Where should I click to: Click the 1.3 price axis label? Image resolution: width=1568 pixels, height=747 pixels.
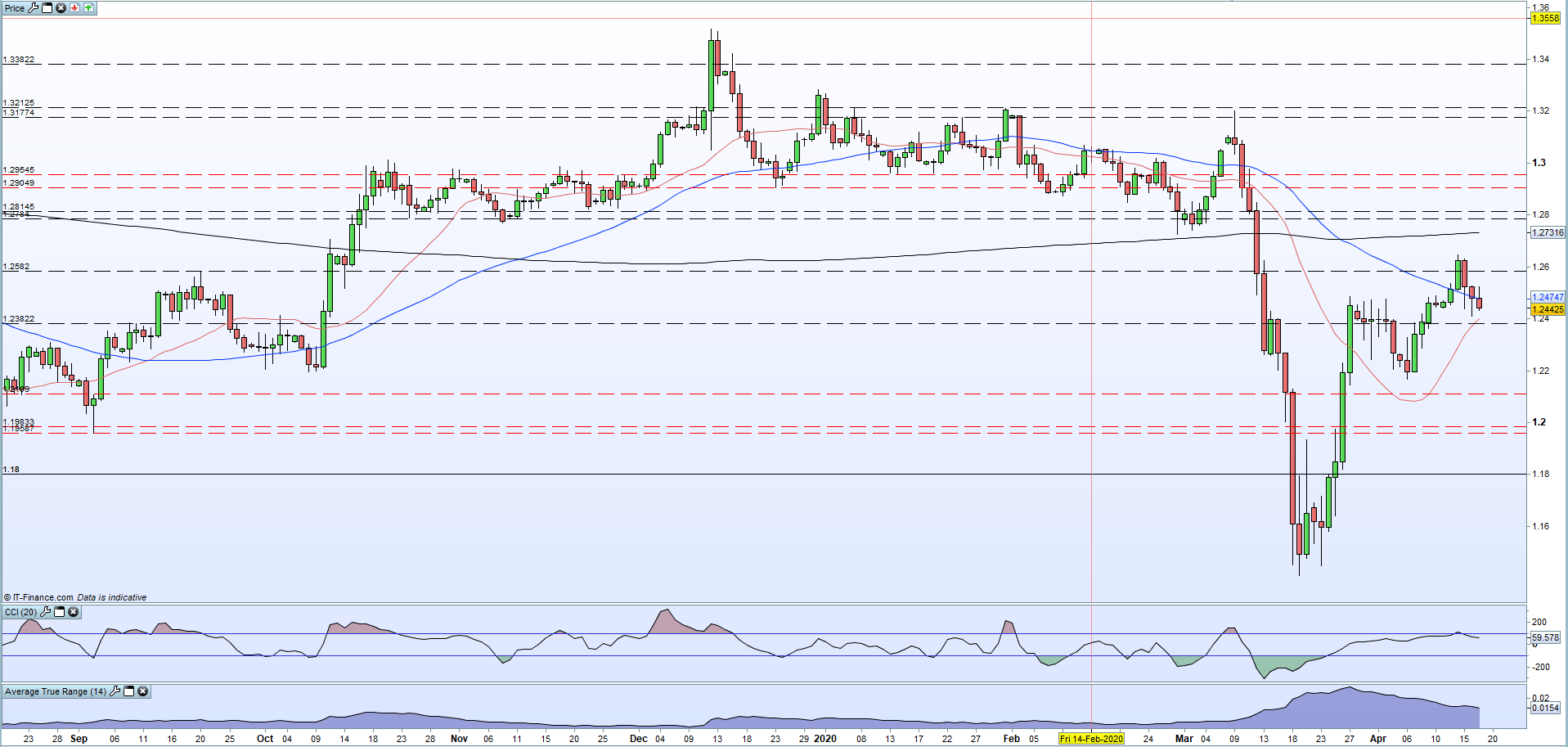point(1539,163)
